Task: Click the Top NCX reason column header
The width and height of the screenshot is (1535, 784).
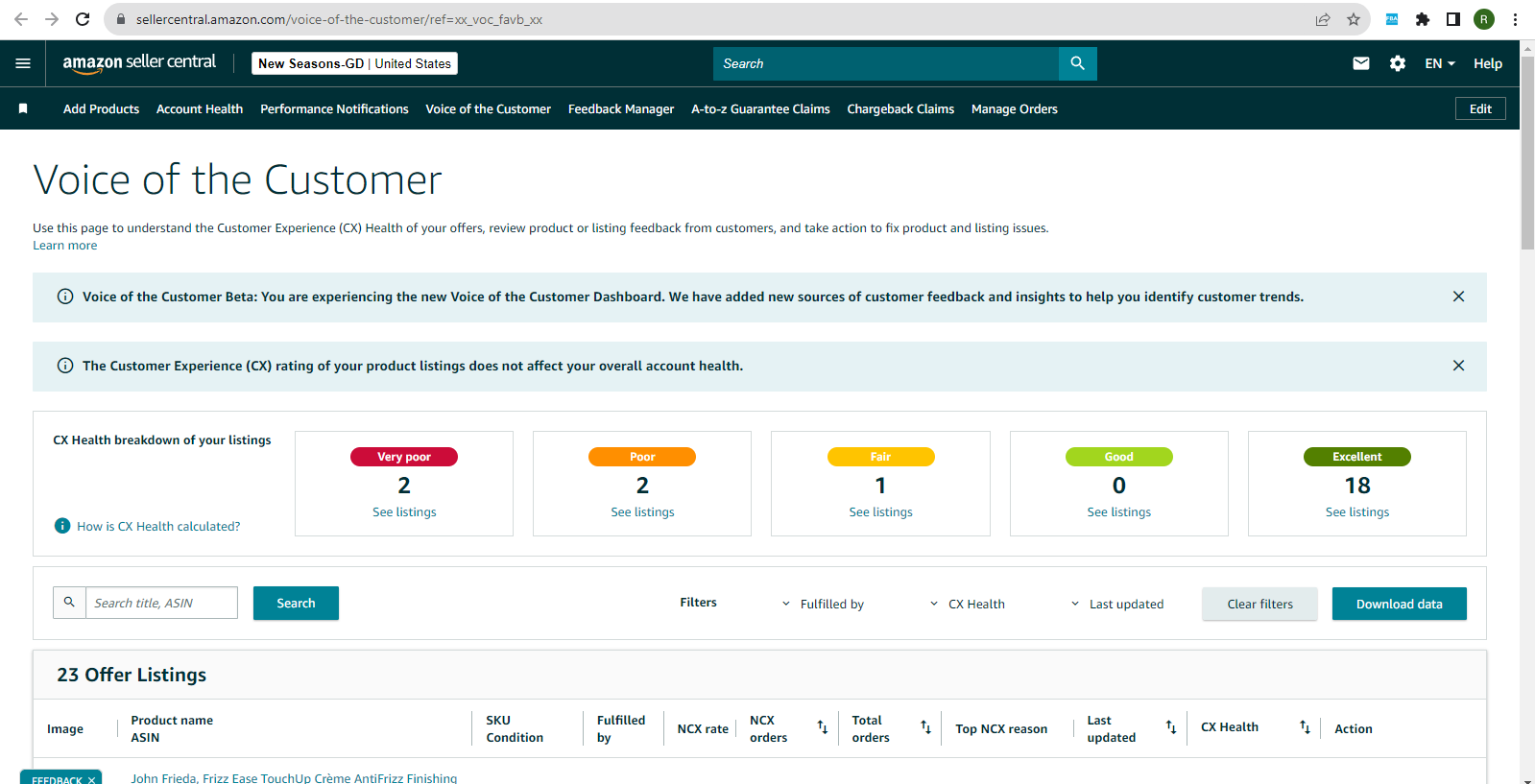Action: [1001, 728]
